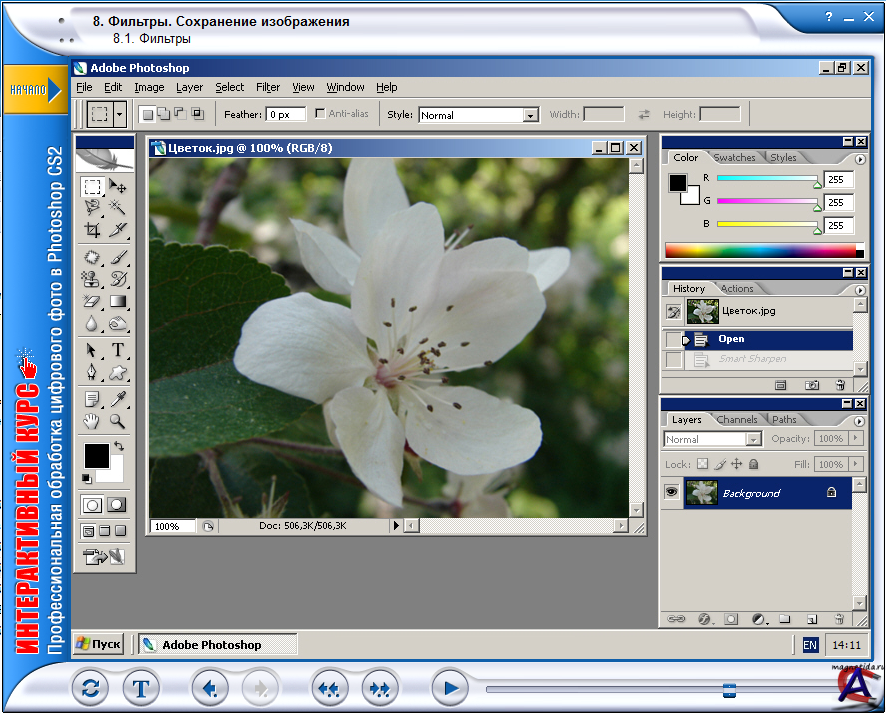Toggle the history brush source for Цветок.jpg

point(674,311)
